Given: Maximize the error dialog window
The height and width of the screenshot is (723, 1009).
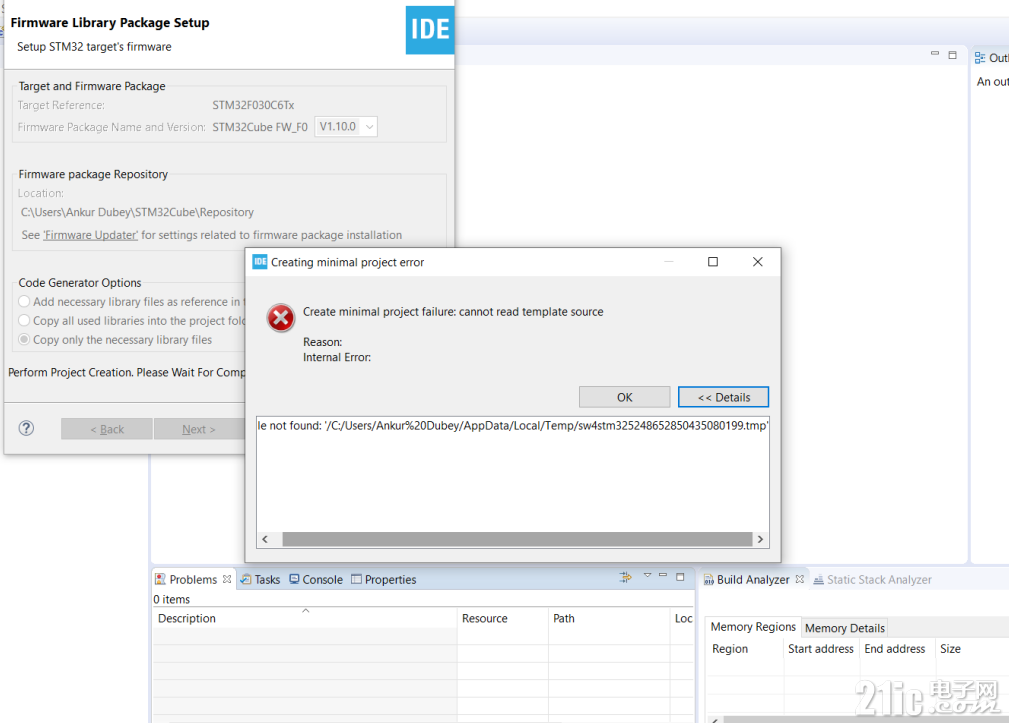Looking at the screenshot, I should click(713, 262).
